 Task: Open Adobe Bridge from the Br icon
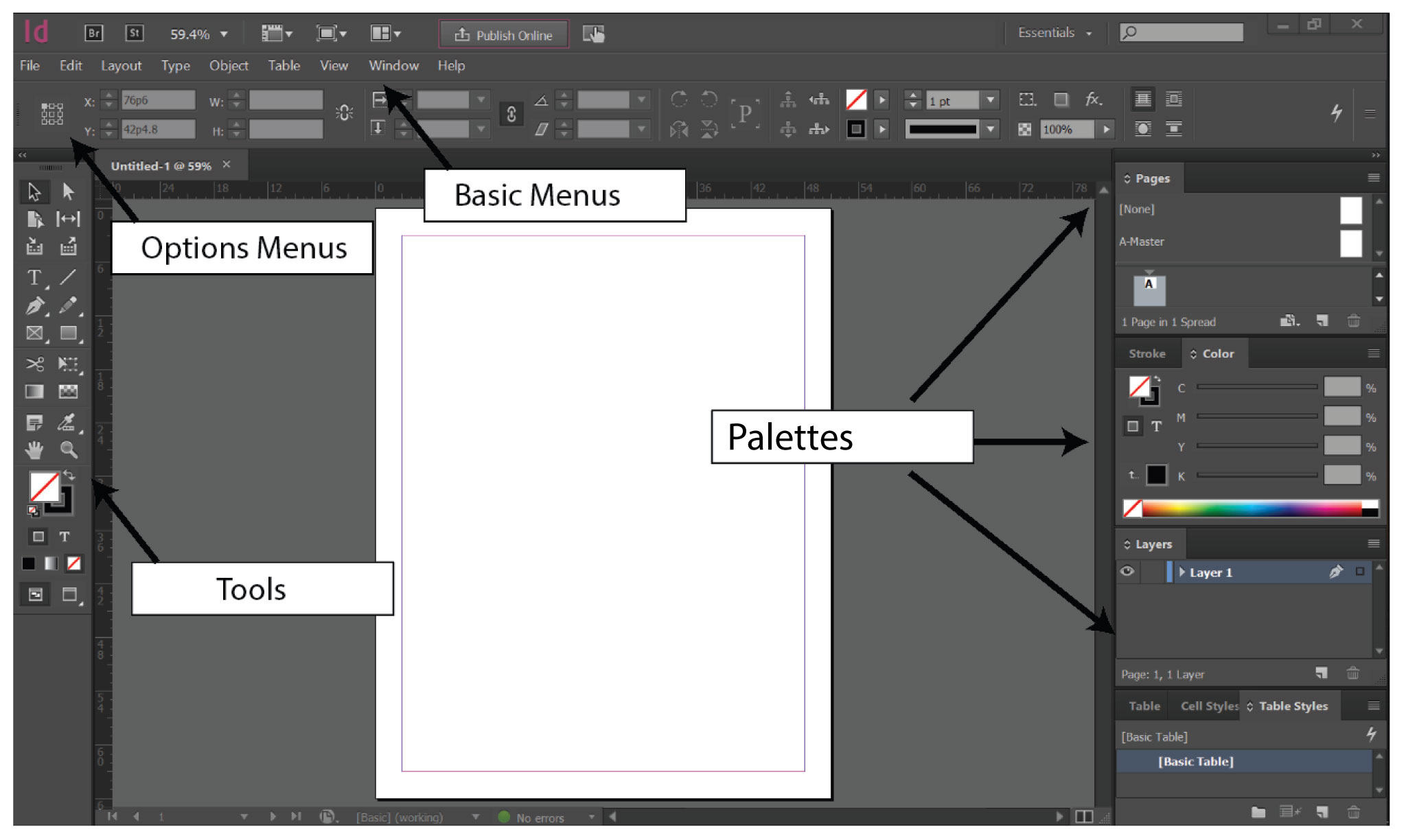point(93,32)
